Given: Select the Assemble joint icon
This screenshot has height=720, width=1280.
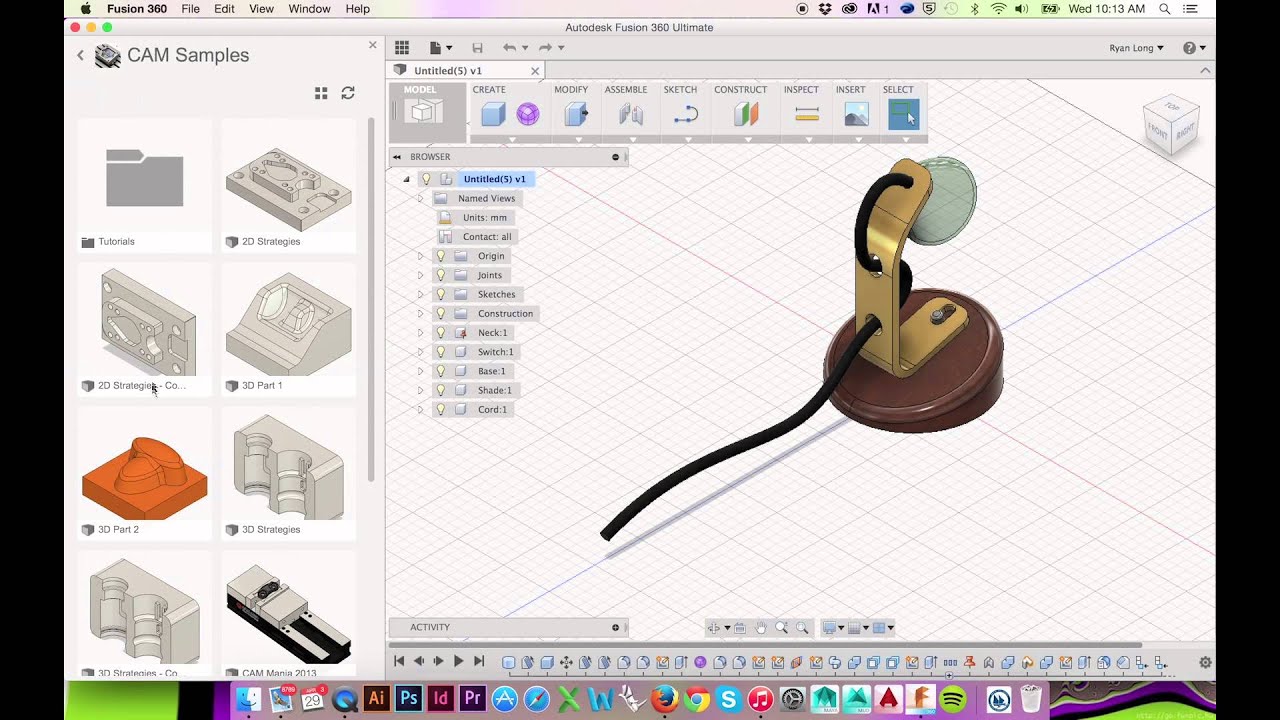Looking at the screenshot, I should (630, 114).
